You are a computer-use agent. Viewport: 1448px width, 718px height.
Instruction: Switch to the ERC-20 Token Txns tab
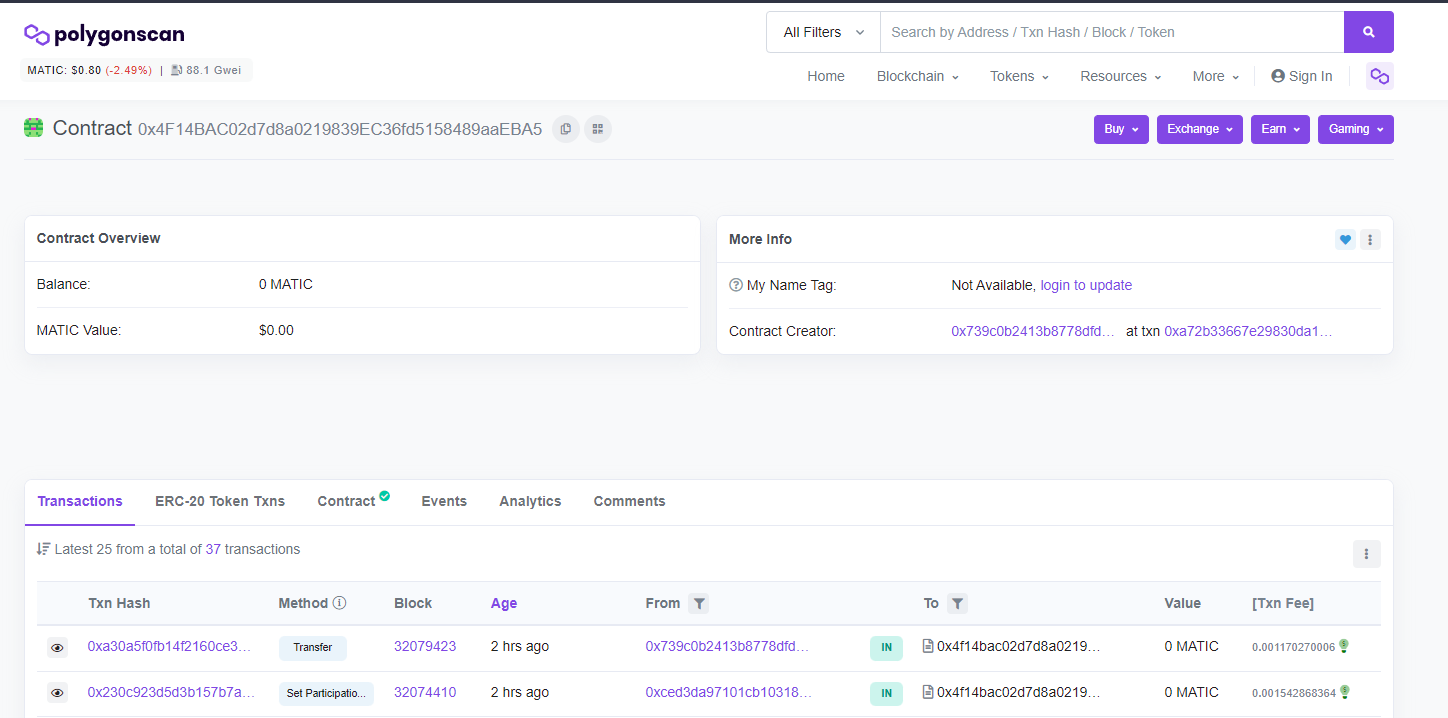[x=219, y=501]
